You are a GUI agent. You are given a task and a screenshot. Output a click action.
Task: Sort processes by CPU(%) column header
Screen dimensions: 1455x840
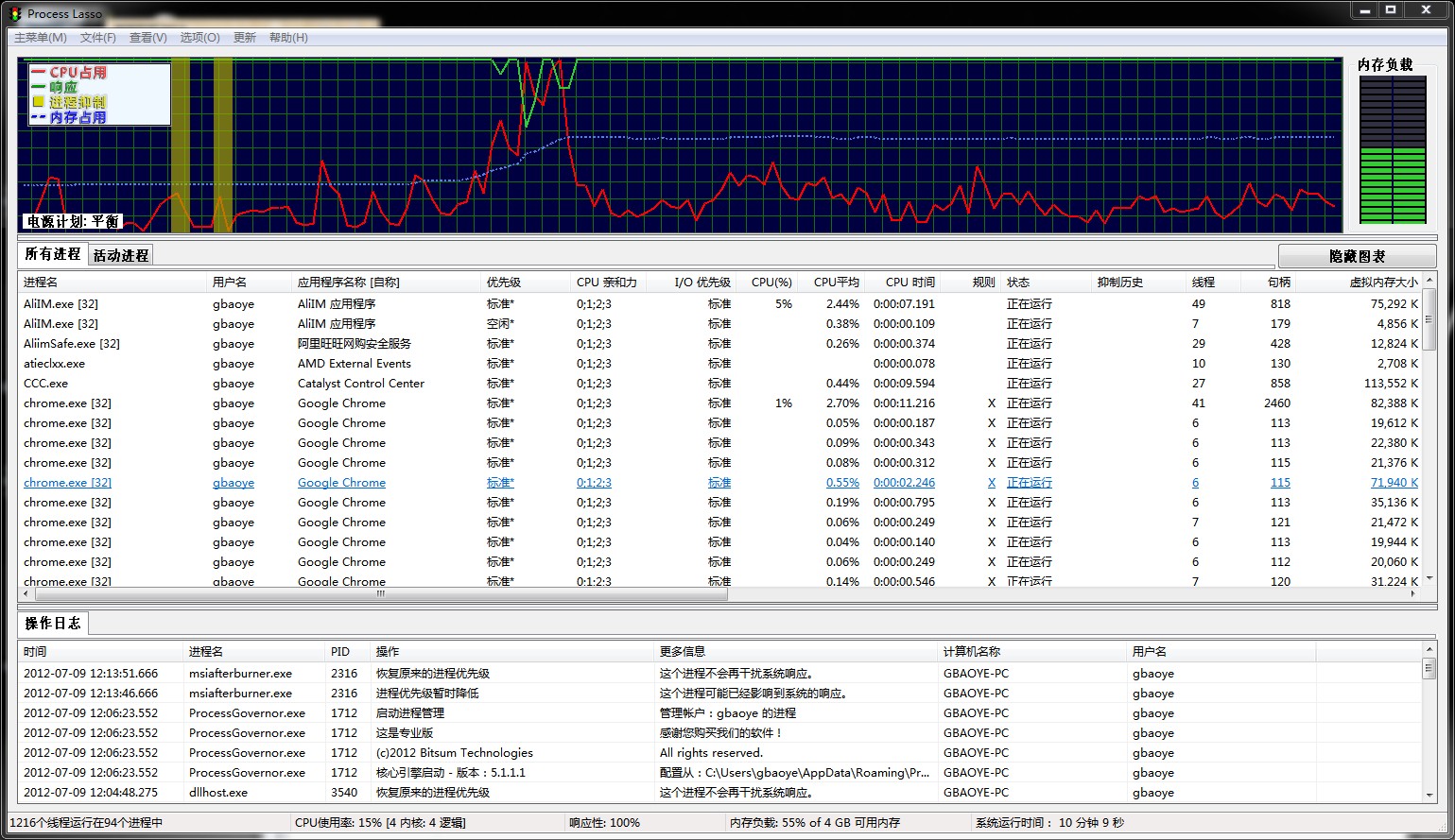click(x=771, y=283)
